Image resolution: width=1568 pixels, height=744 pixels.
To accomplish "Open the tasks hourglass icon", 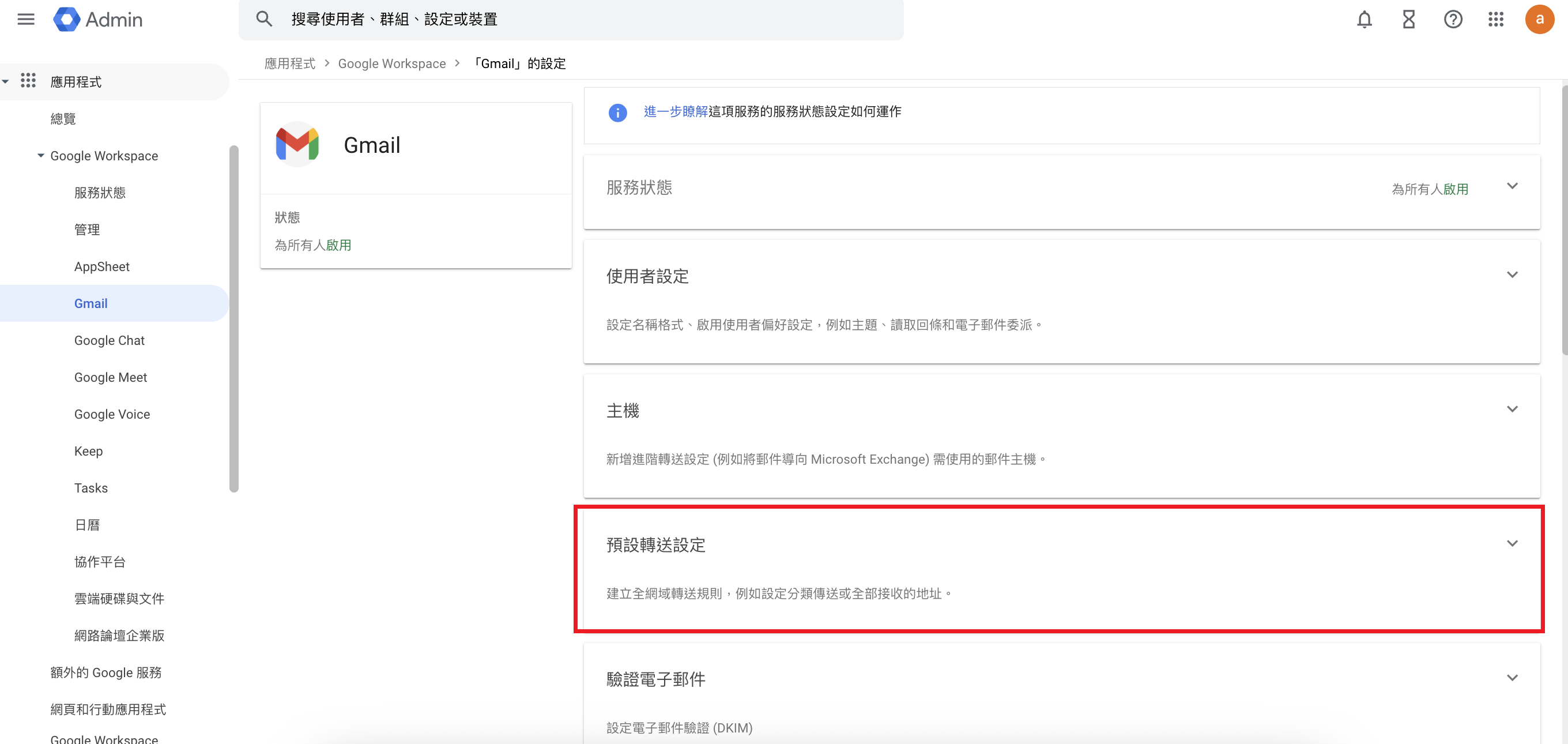I will (x=1408, y=20).
